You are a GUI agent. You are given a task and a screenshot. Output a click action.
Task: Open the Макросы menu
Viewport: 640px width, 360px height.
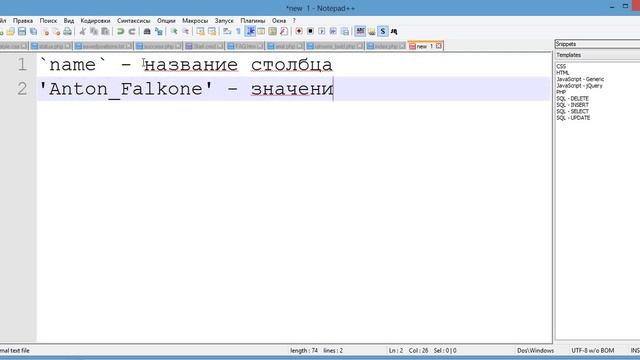(x=195, y=20)
